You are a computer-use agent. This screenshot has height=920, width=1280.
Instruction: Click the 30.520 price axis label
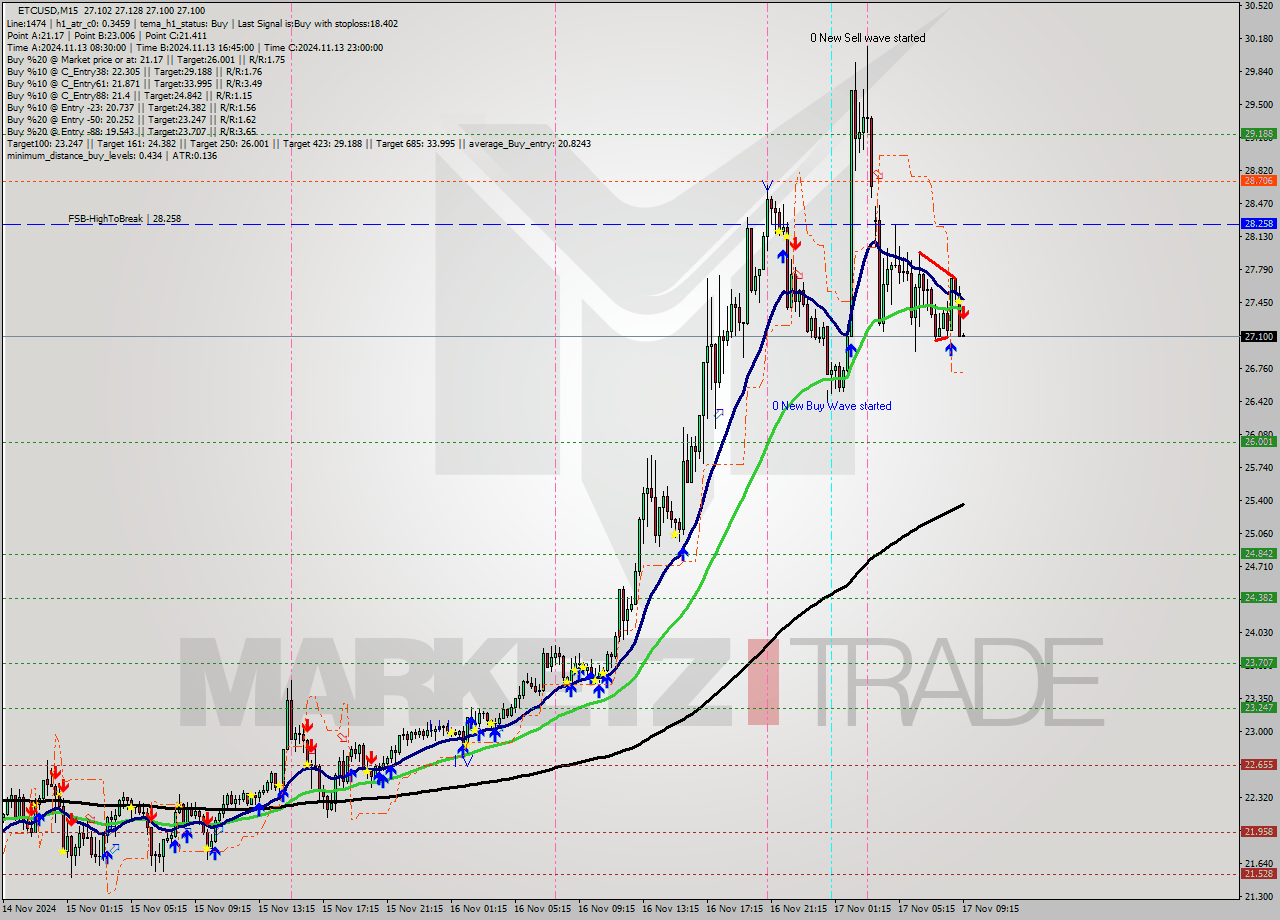(1258, 6)
